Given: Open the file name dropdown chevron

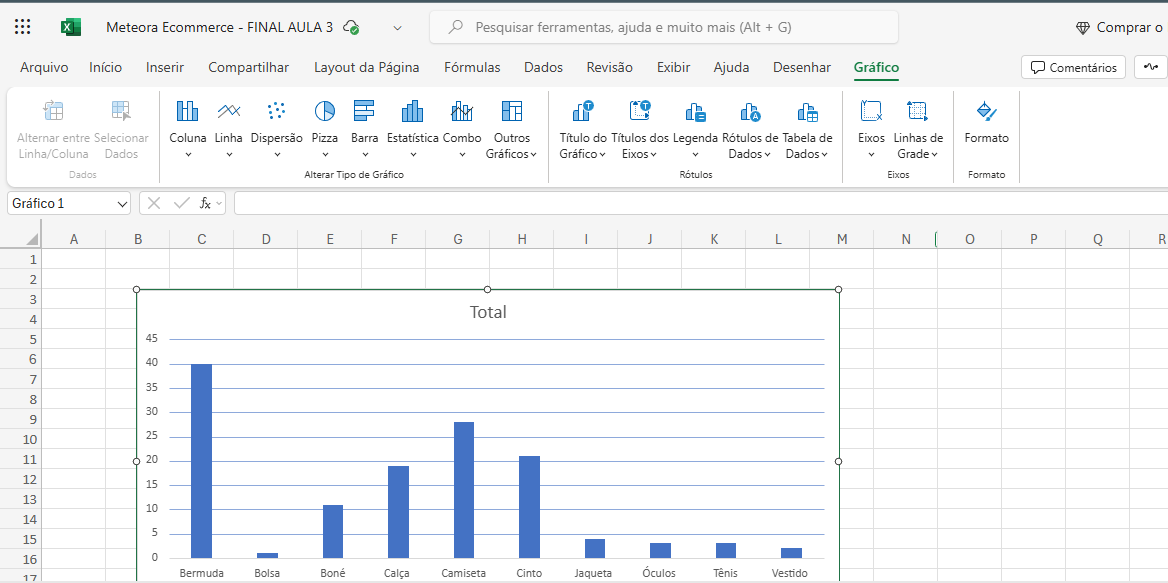Looking at the screenshot, I should tap(398, 28).
